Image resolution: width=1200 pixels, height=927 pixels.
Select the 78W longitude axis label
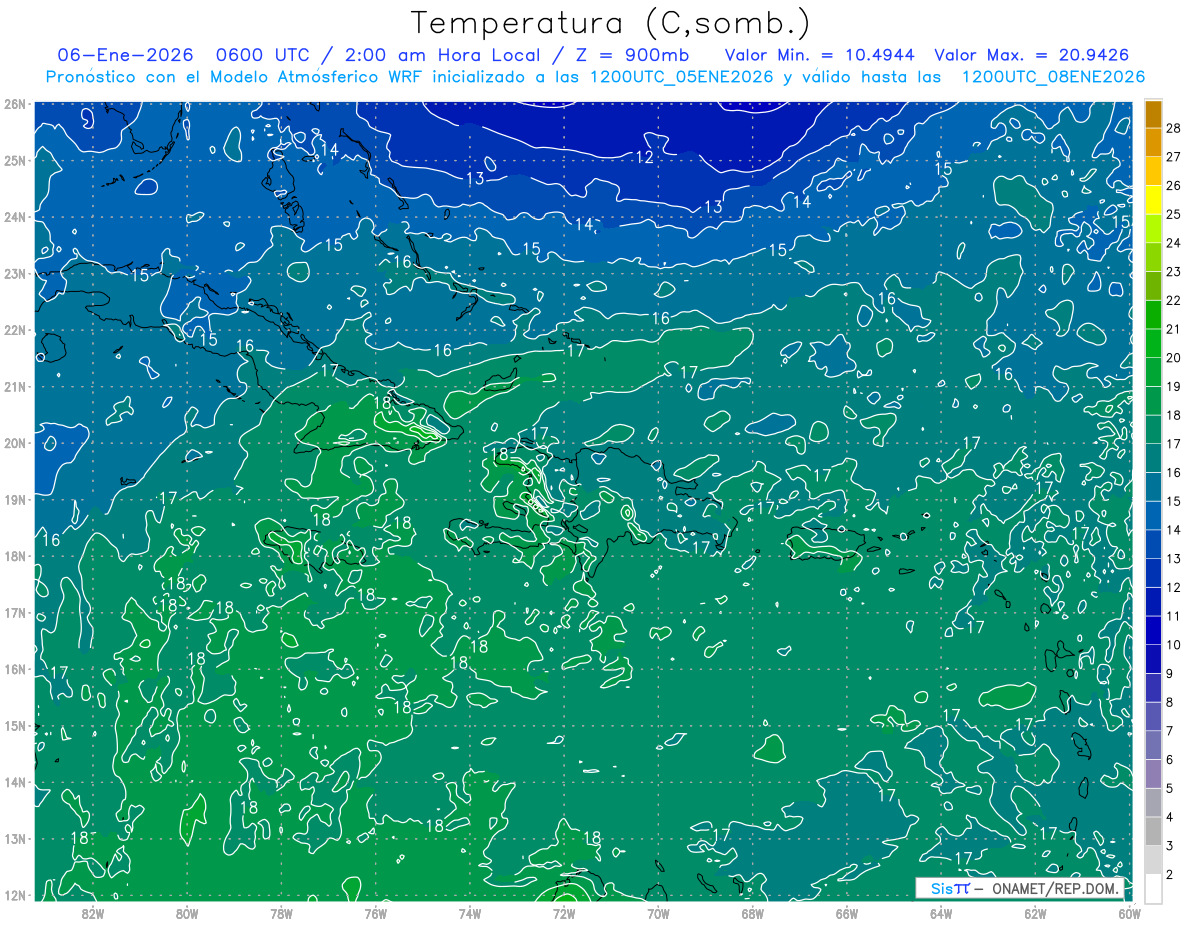281,913
